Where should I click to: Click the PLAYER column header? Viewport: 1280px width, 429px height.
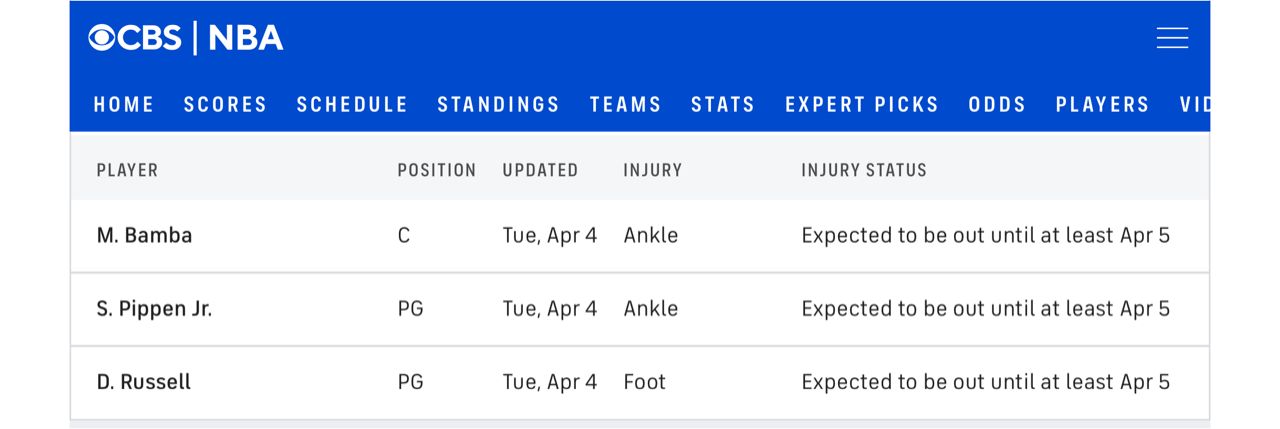point(128,170)
